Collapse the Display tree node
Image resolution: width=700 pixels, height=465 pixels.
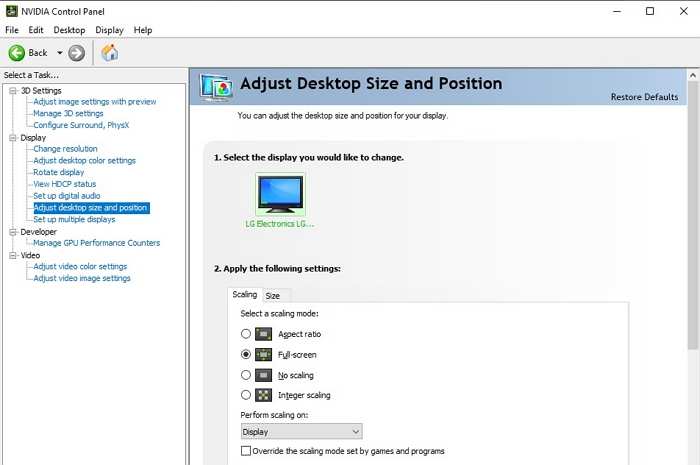coord(13,137)
